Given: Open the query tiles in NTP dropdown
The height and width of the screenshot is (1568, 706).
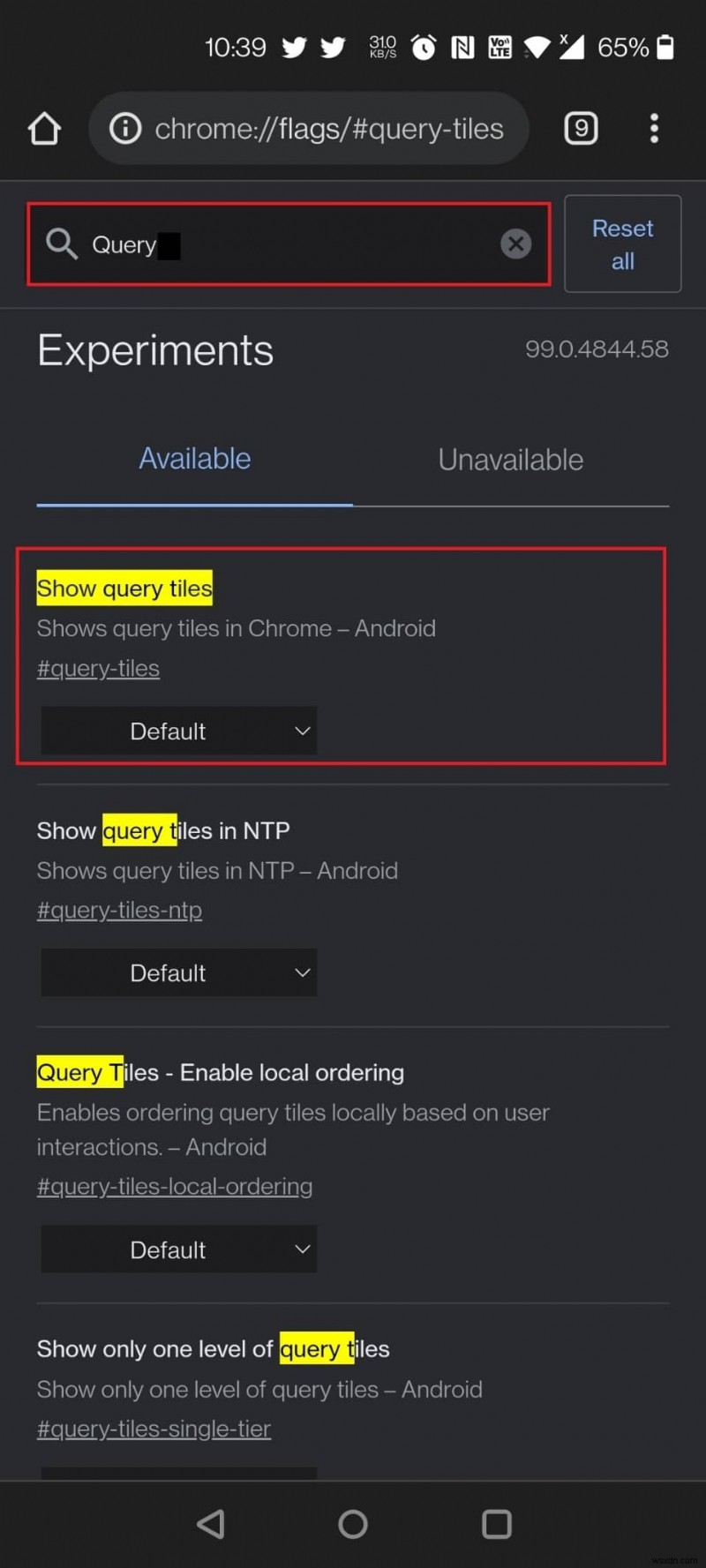Looking at the screenshot, I should coord(179,972).
